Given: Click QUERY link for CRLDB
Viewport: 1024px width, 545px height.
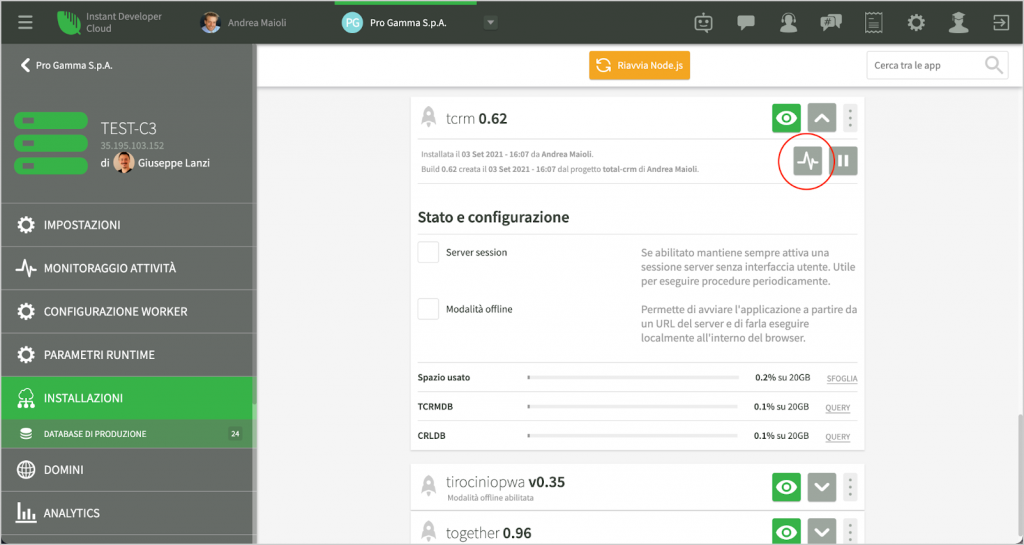Looking at the screenshot, I should tap(838, 437).
